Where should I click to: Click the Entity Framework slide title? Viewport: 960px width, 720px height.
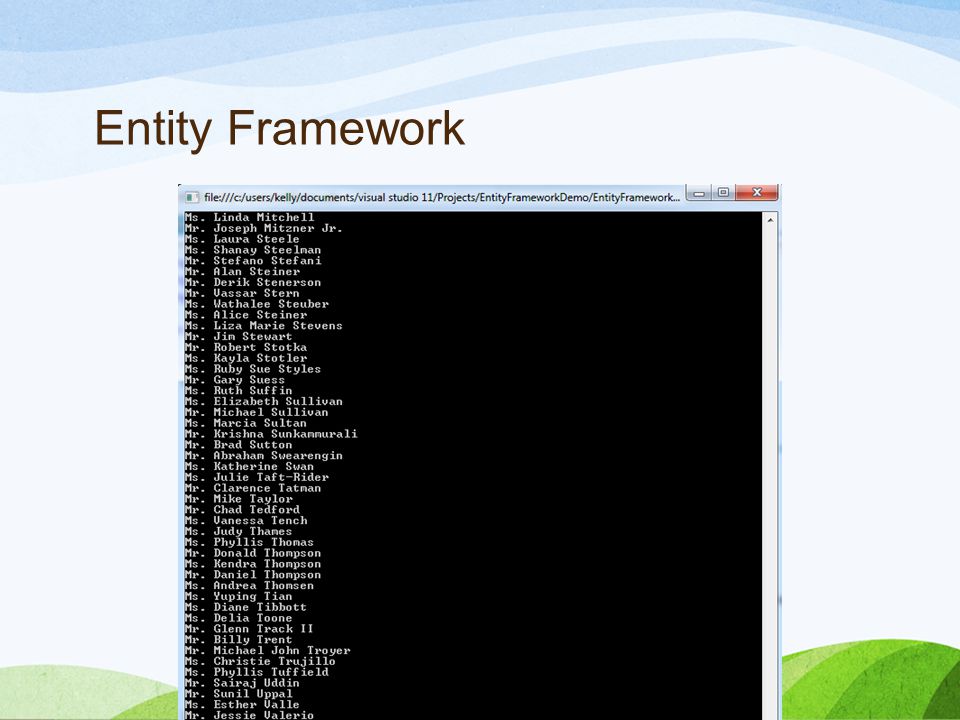pos(280,128)
